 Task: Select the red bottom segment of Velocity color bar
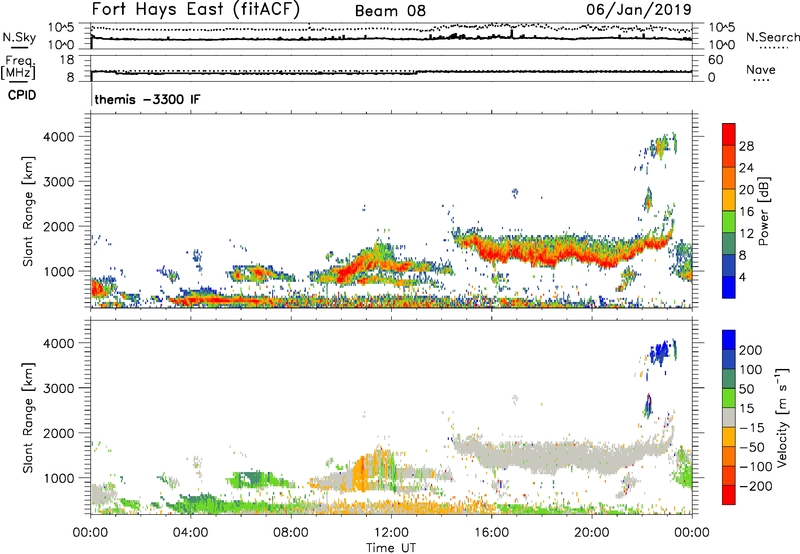(x=729, y=495)
